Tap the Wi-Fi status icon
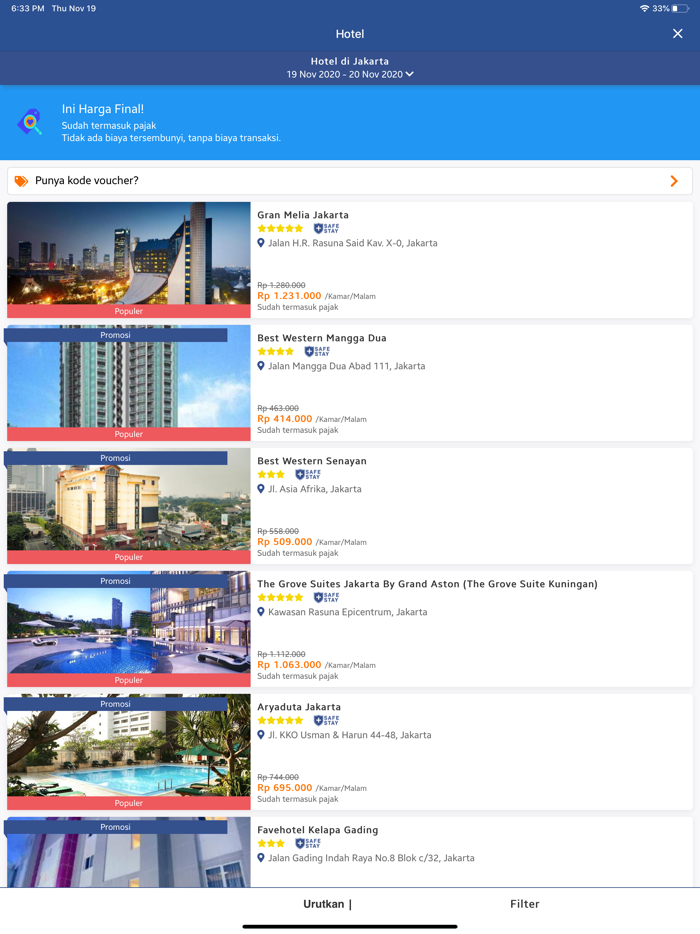 click(644, 8)
